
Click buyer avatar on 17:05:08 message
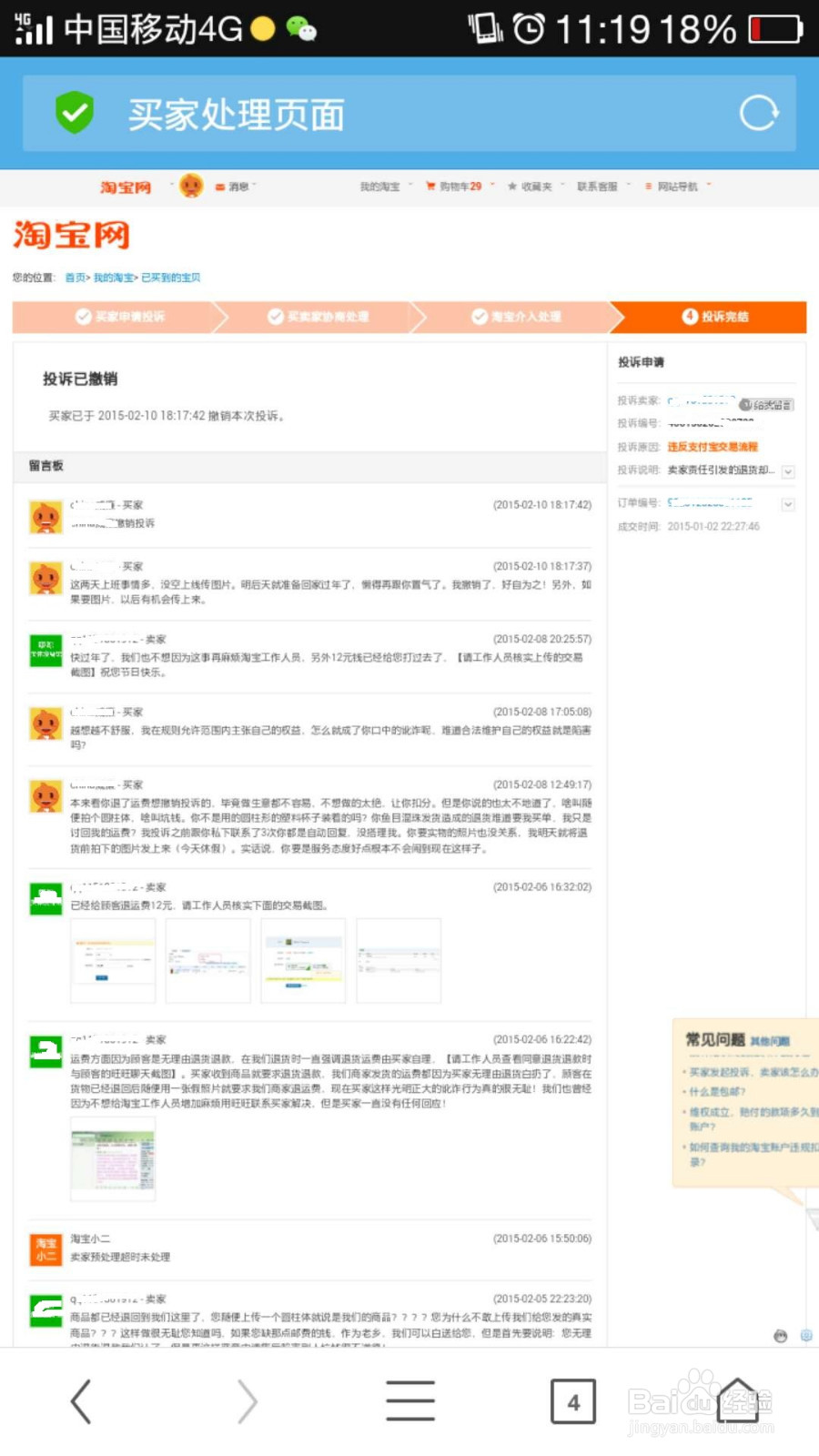coord(45,724)
